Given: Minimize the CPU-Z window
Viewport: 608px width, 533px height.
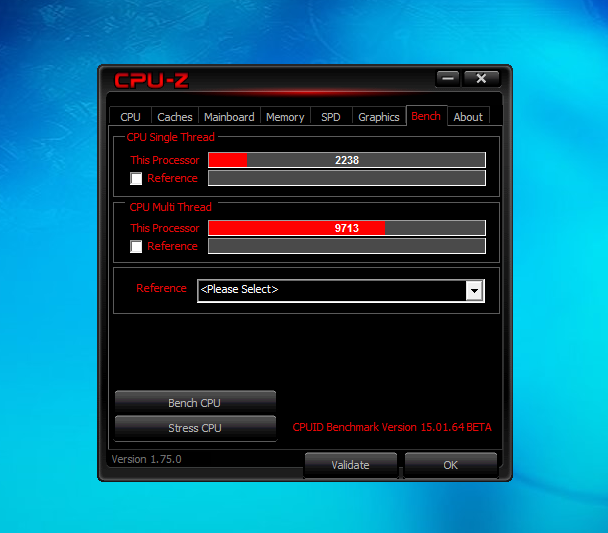Looking at the screenshot, I should [x=448, y=79].
